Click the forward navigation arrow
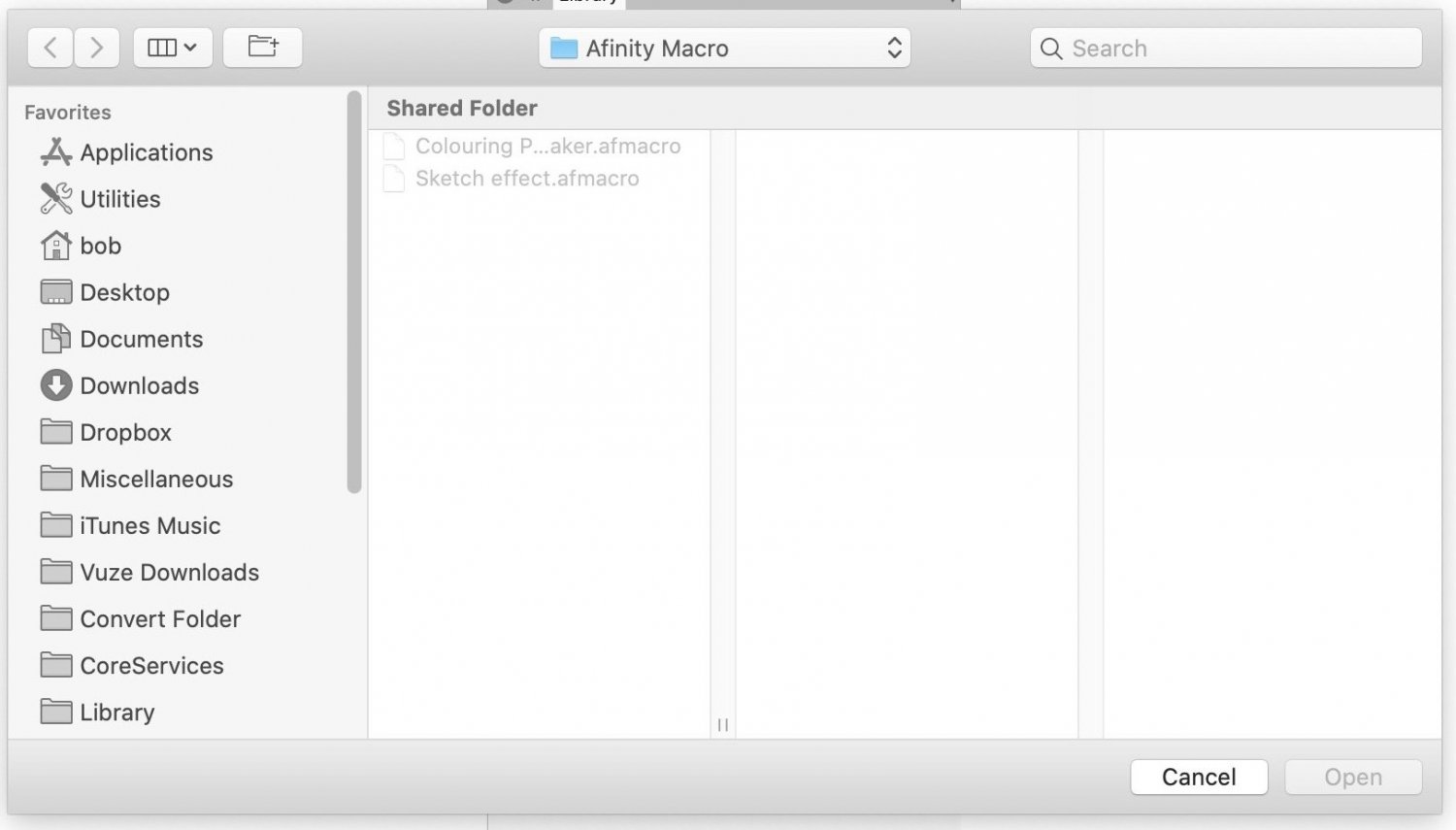 tap(96, 48)
